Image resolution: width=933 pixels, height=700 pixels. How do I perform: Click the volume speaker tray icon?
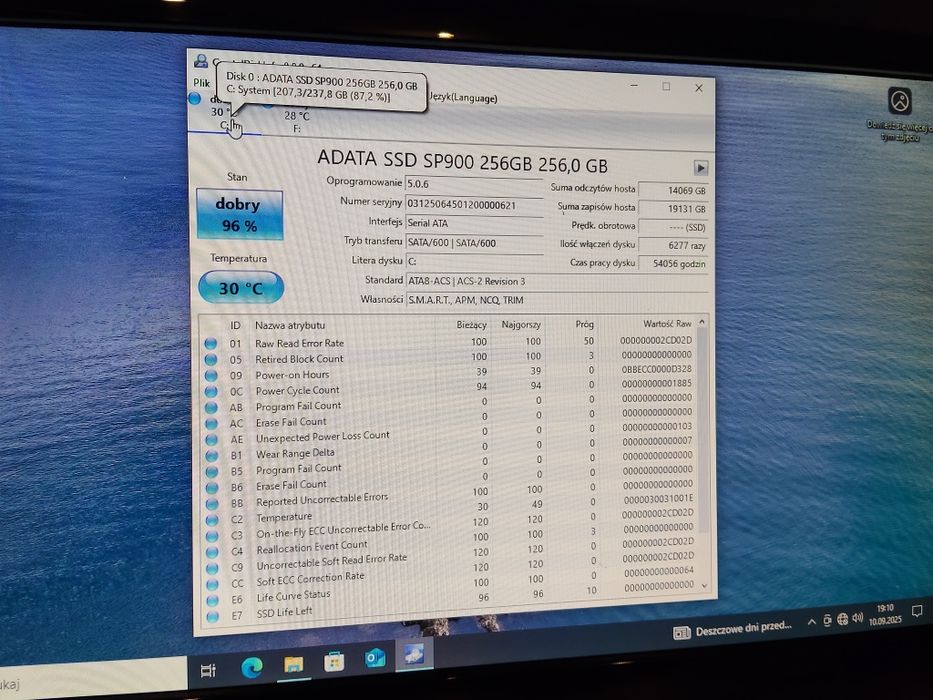[x=857, y=617]
